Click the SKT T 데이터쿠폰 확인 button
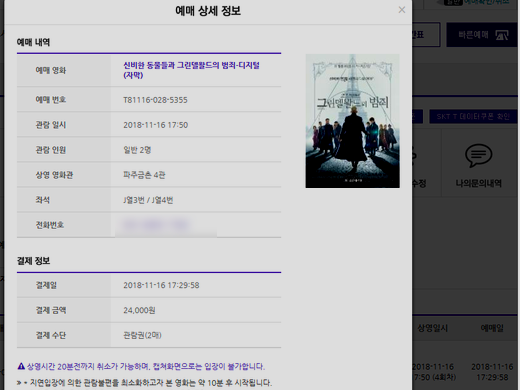The height and width of the screenshot is (390, 520). pyautogui.click(x=473, y=116)
